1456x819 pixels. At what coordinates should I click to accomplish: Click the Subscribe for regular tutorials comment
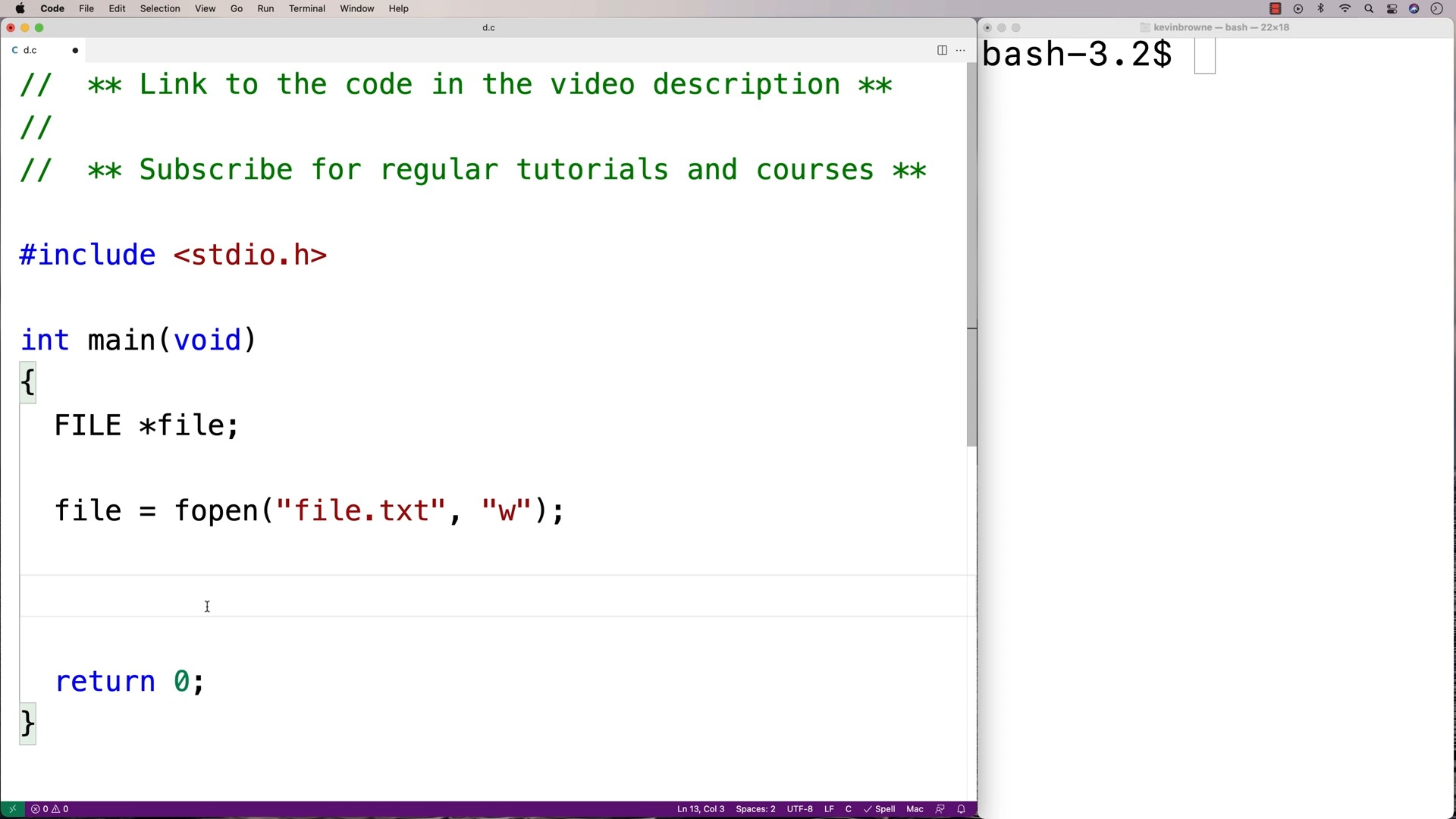[474, 170]
